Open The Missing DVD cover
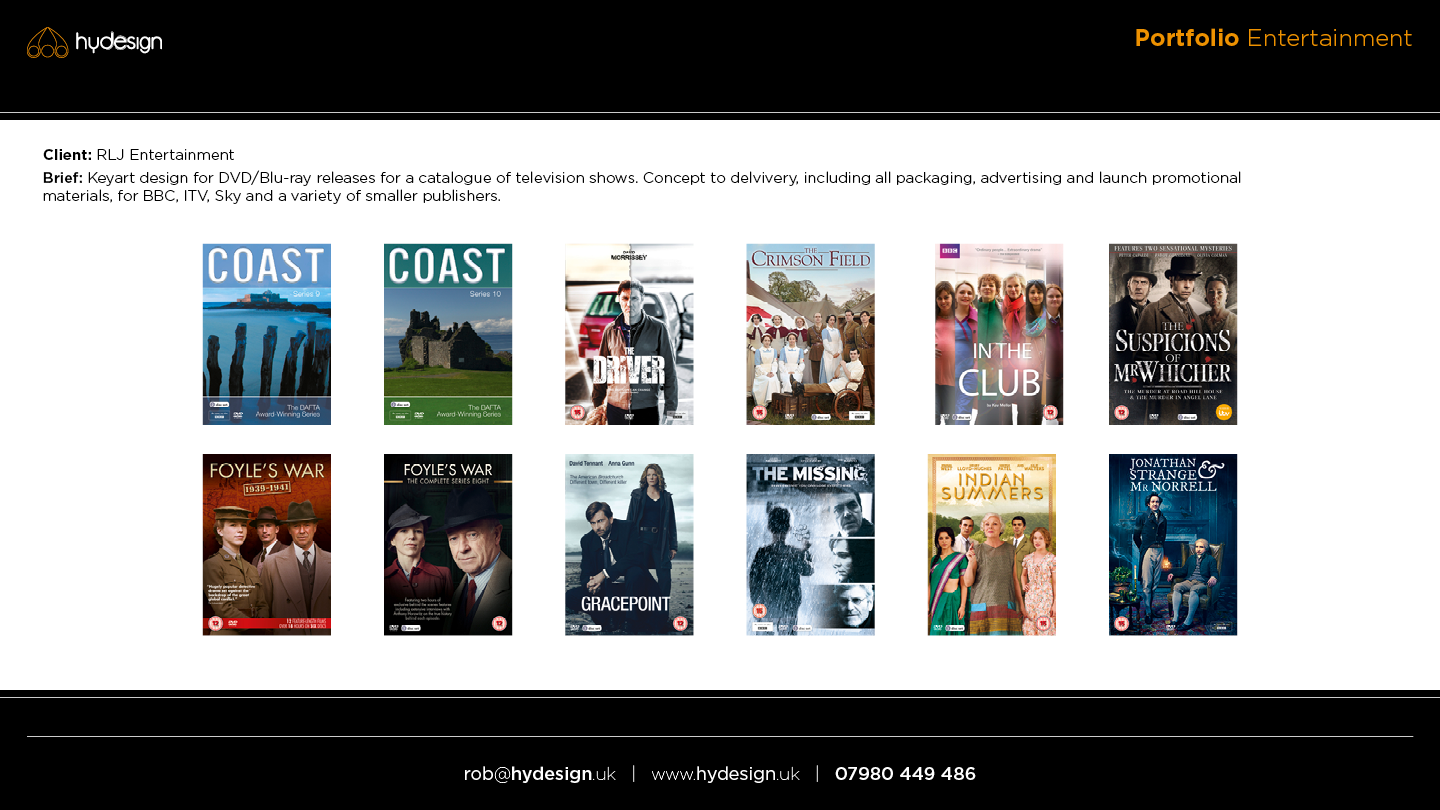 [x=810, y=544]
